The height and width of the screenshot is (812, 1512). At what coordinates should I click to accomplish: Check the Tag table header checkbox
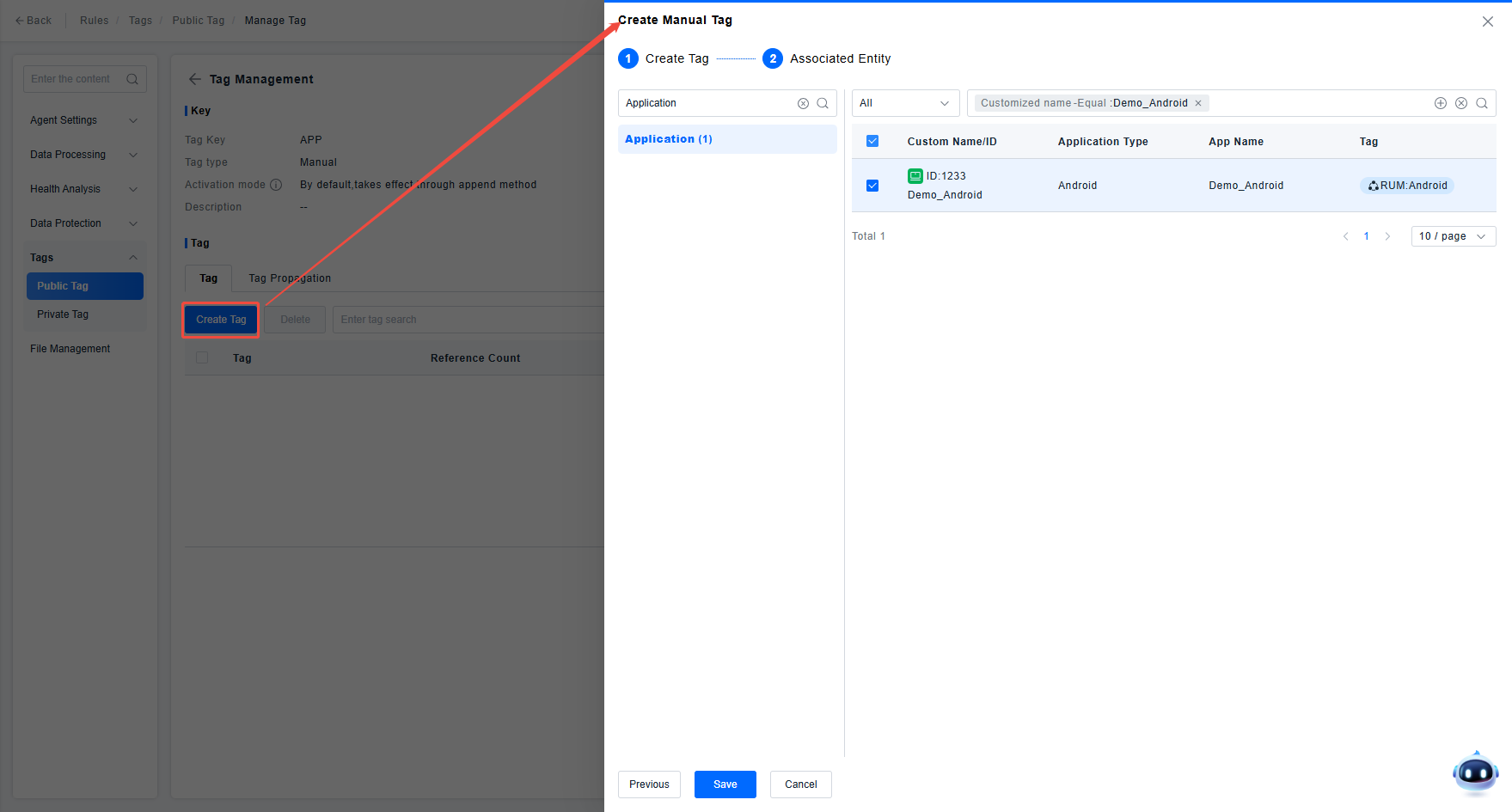point(202,357)
